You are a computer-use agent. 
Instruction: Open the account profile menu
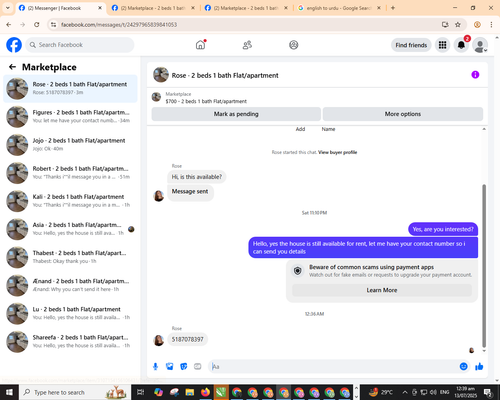click(x=480, y=45)
